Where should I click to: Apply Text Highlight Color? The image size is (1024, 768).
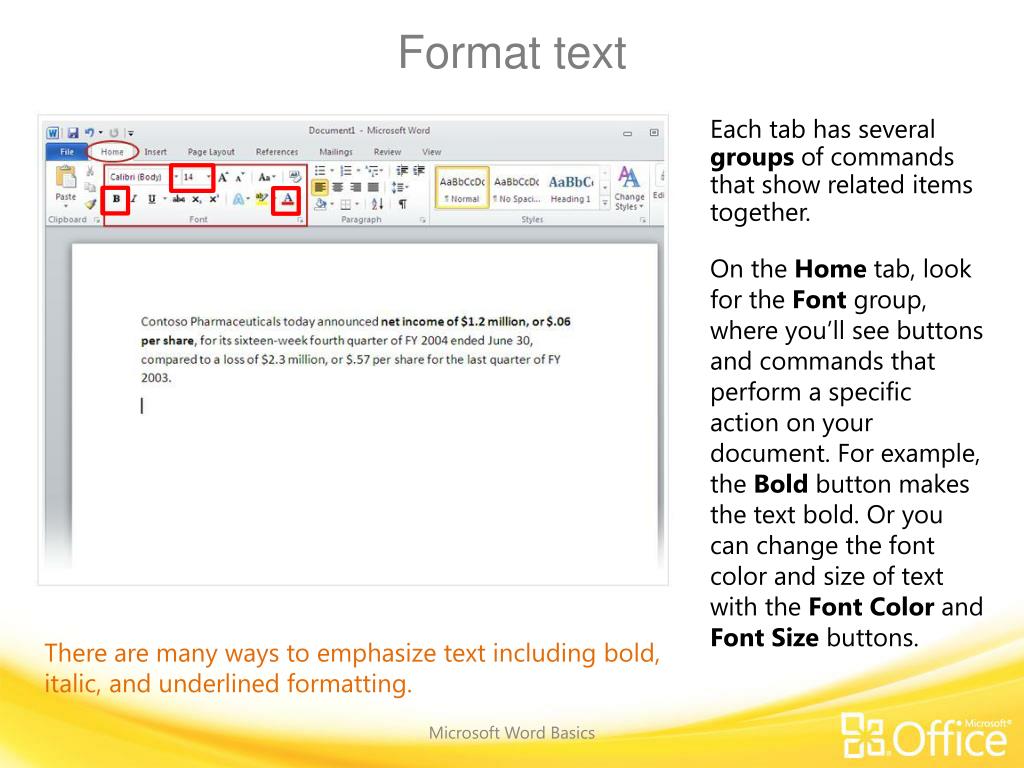coord(261,199)
